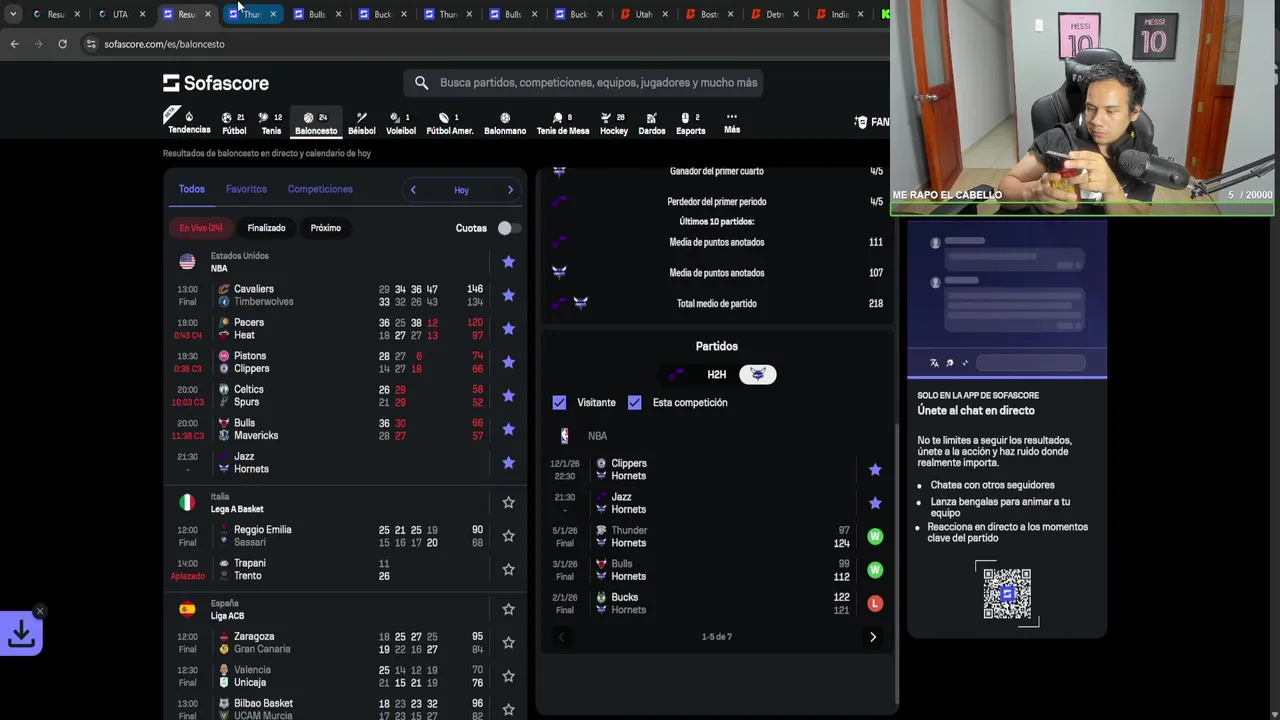Filter by Finalizado matches
The width and height of the screenshot is (1280, 720).
(266, 228)
